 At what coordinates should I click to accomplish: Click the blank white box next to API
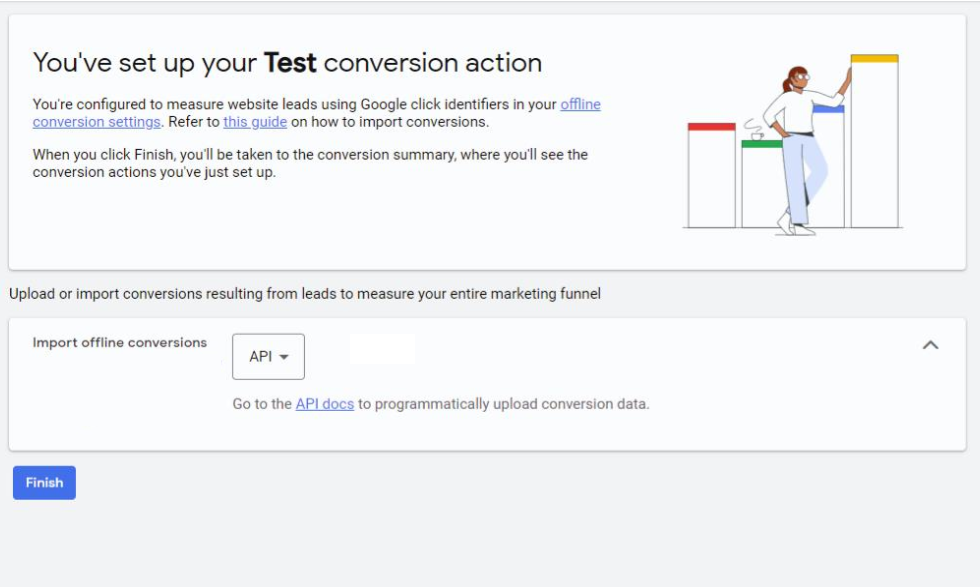[x=382, y=350]
